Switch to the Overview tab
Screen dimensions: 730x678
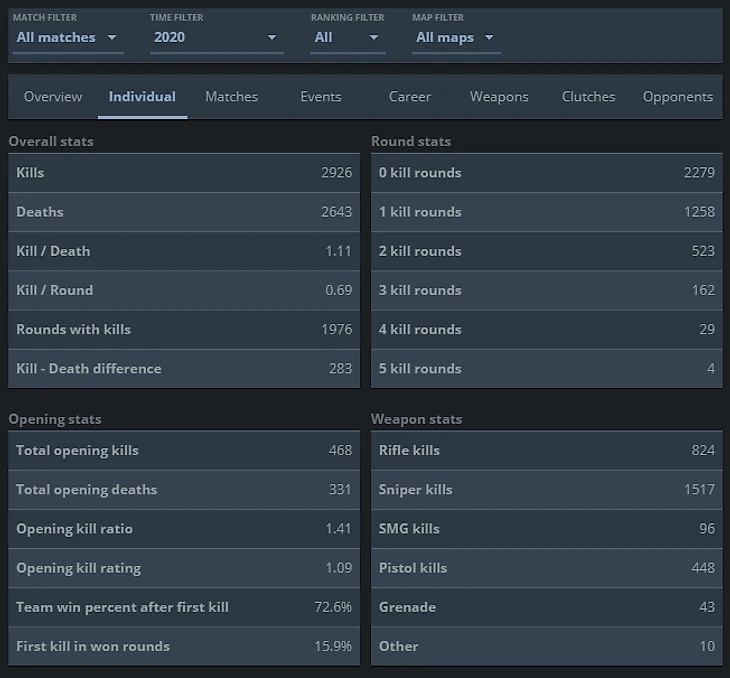coord(53,97)
